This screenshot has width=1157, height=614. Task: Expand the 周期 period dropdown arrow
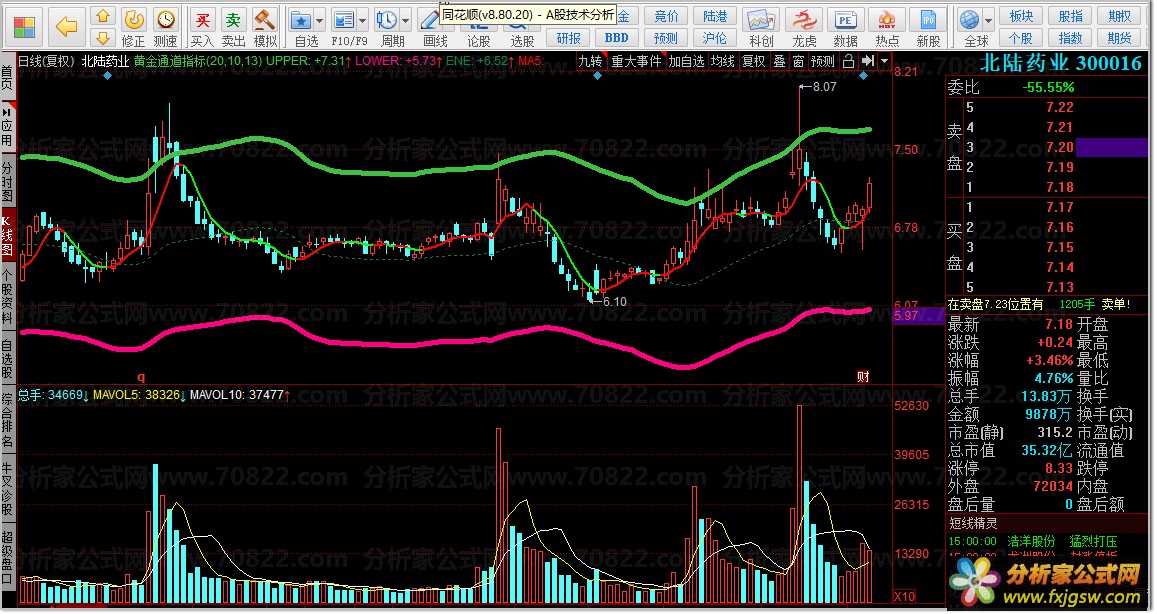pos(404,21)
